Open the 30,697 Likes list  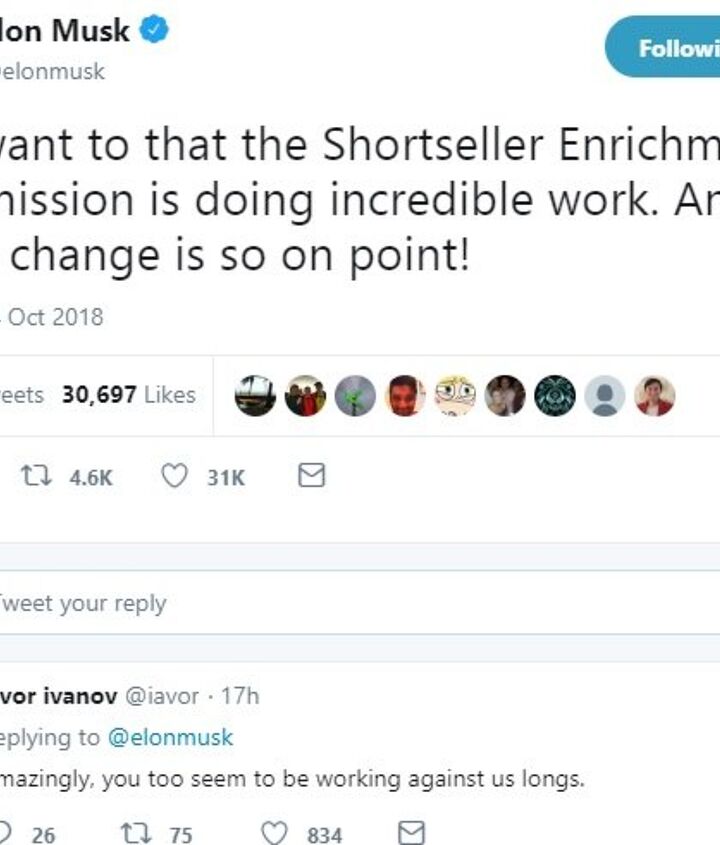(128, 395)
